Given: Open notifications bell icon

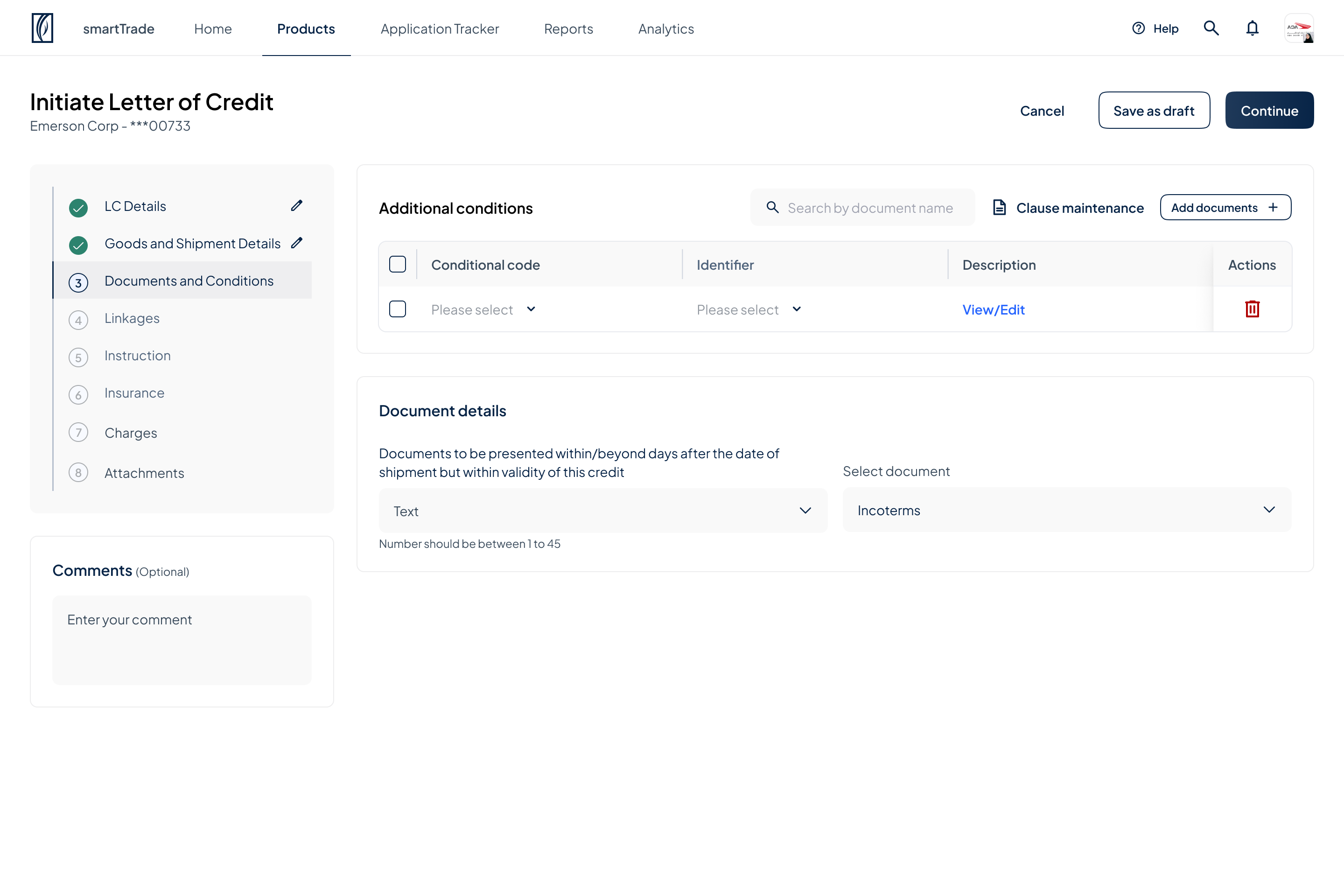Looking at the screenshot, I should pos(1252,28).
